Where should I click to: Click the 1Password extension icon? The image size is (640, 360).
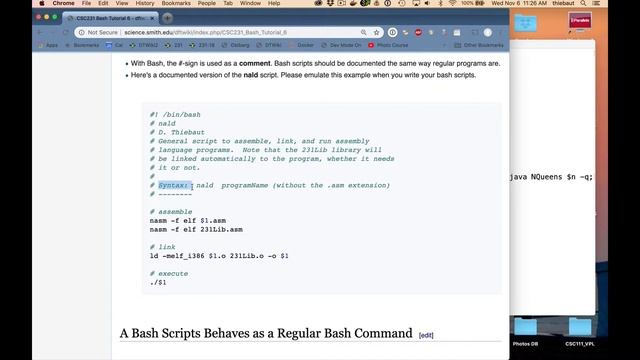(x=392, y=32)
